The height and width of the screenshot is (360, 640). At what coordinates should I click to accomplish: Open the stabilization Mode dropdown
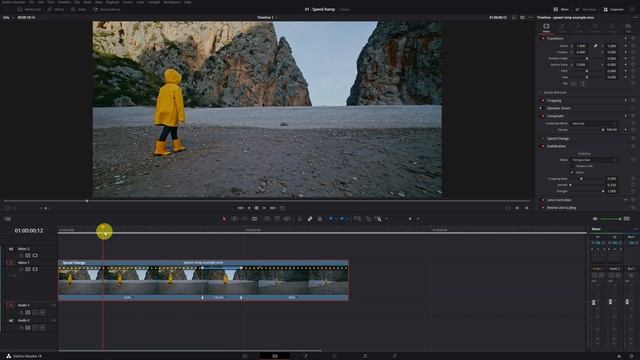[x=594, y=160]
